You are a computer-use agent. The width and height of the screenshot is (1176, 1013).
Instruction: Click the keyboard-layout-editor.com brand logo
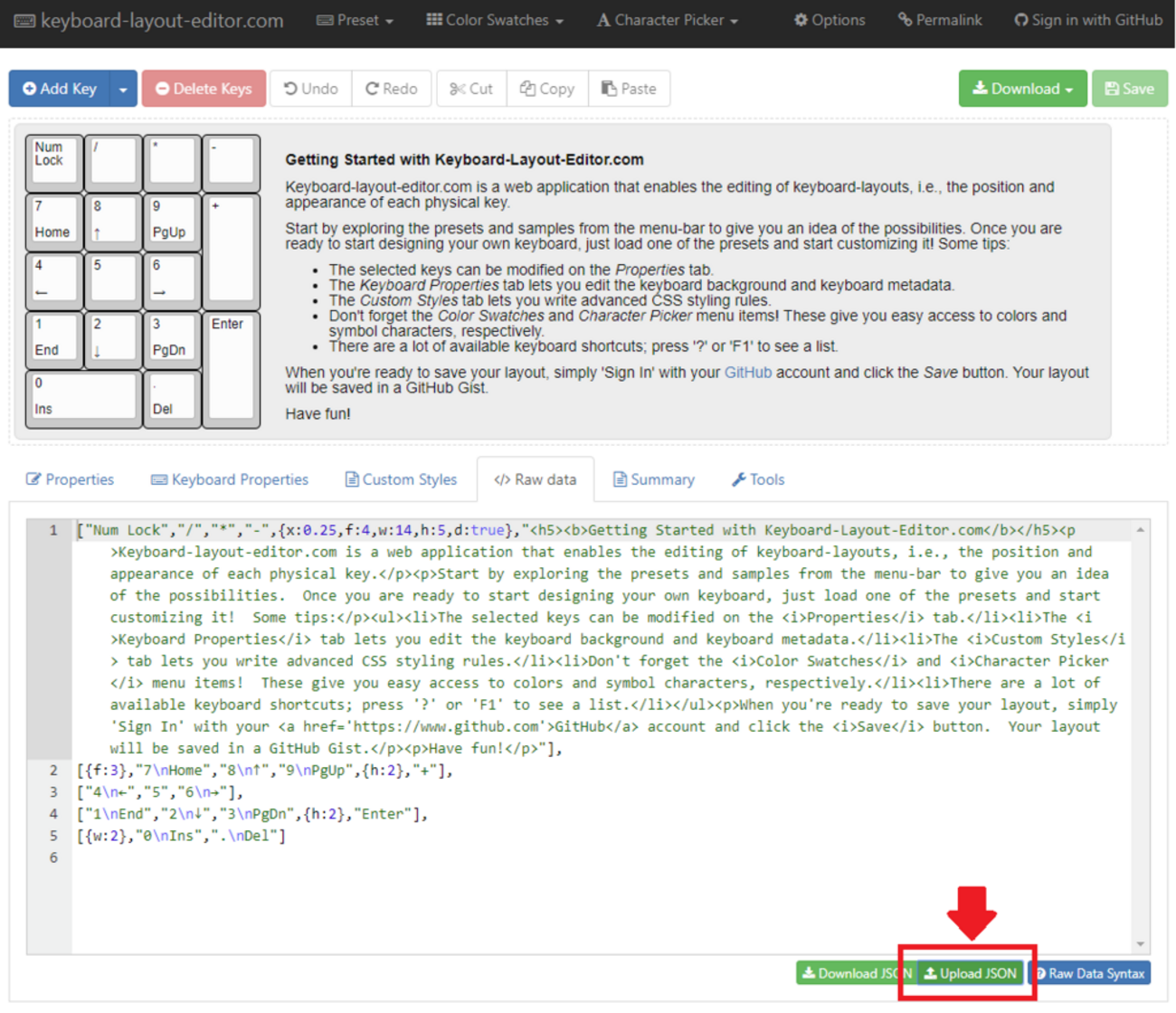[149, 20]
